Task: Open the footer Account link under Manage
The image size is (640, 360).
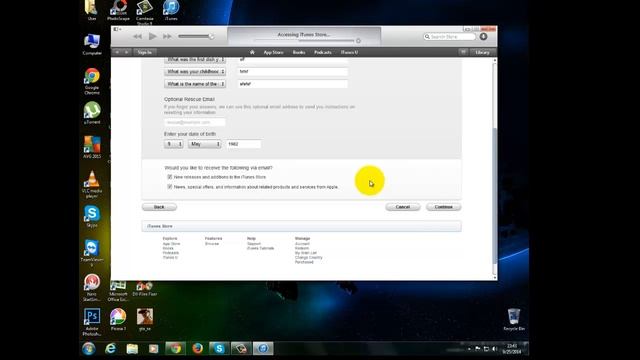Action: (302, 244)
